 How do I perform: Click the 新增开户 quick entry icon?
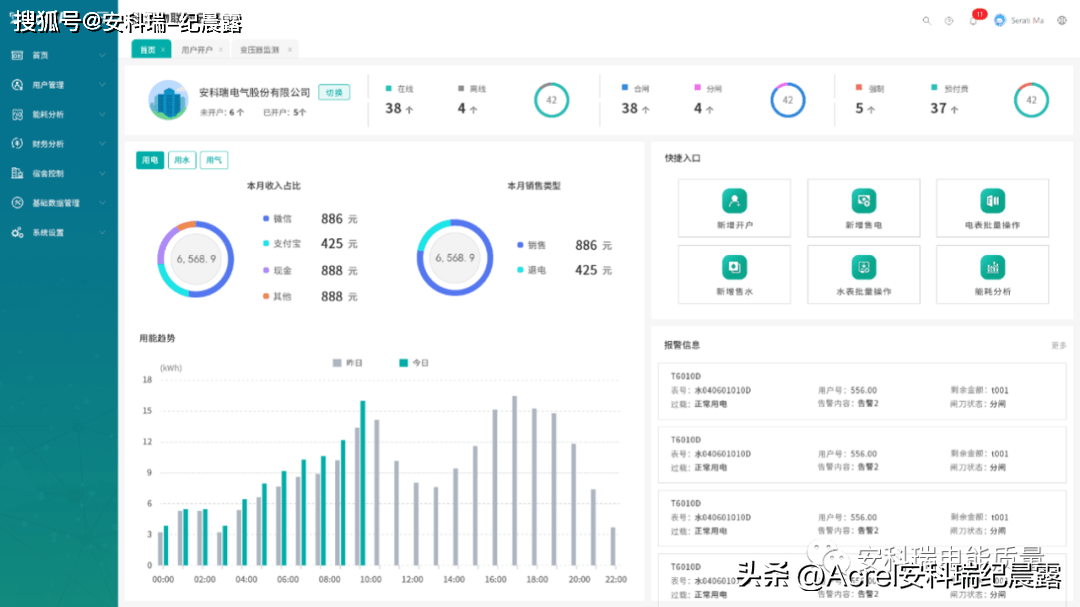pos(734,201)
